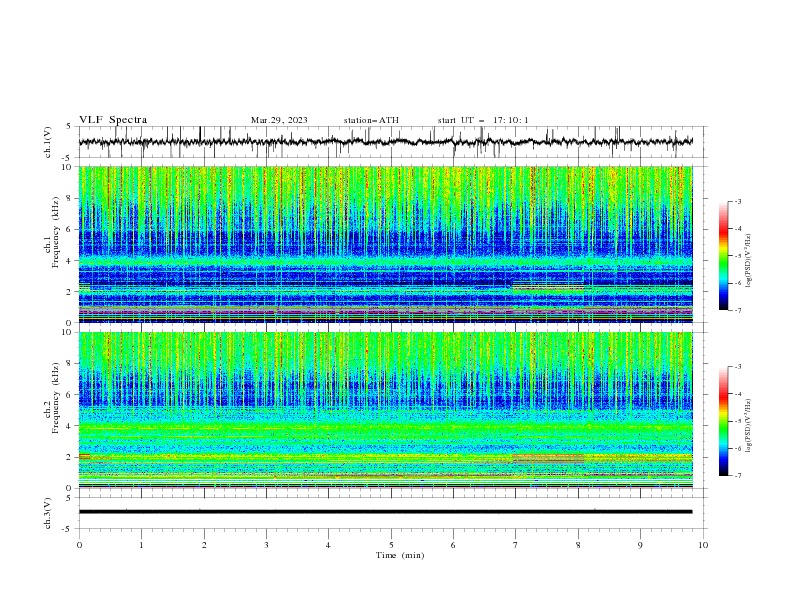
Task: Click the ch.2 spectrogram color scale bar
Action: tap(723, 421)
